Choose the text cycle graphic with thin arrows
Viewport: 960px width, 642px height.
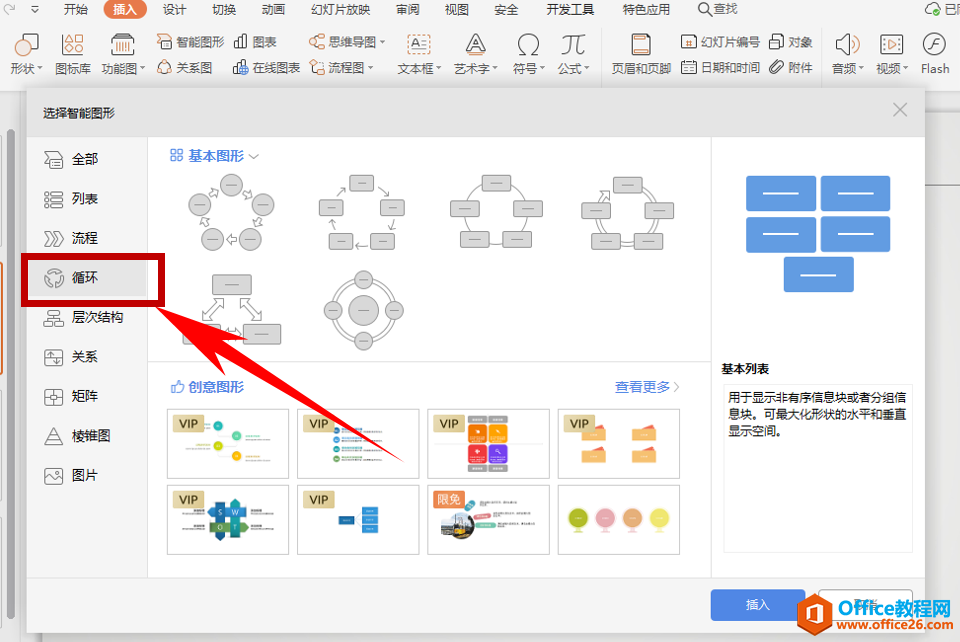(361, 212)
